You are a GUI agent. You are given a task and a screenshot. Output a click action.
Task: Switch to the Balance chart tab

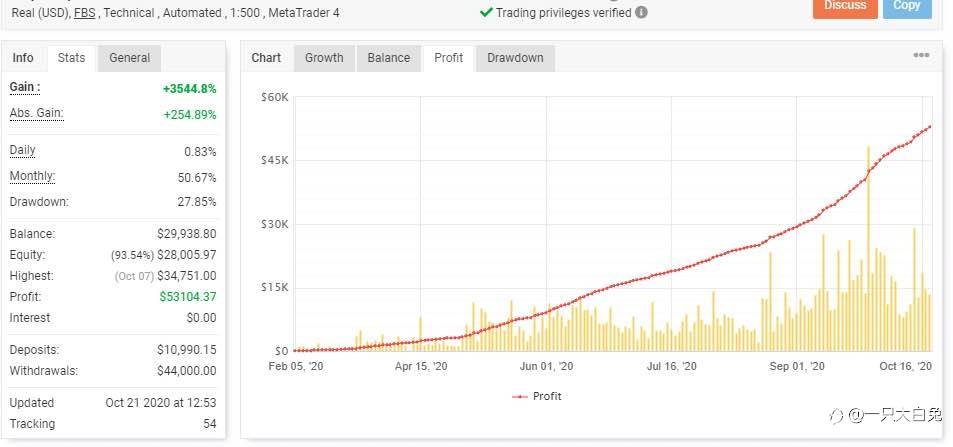pos(389,58)
